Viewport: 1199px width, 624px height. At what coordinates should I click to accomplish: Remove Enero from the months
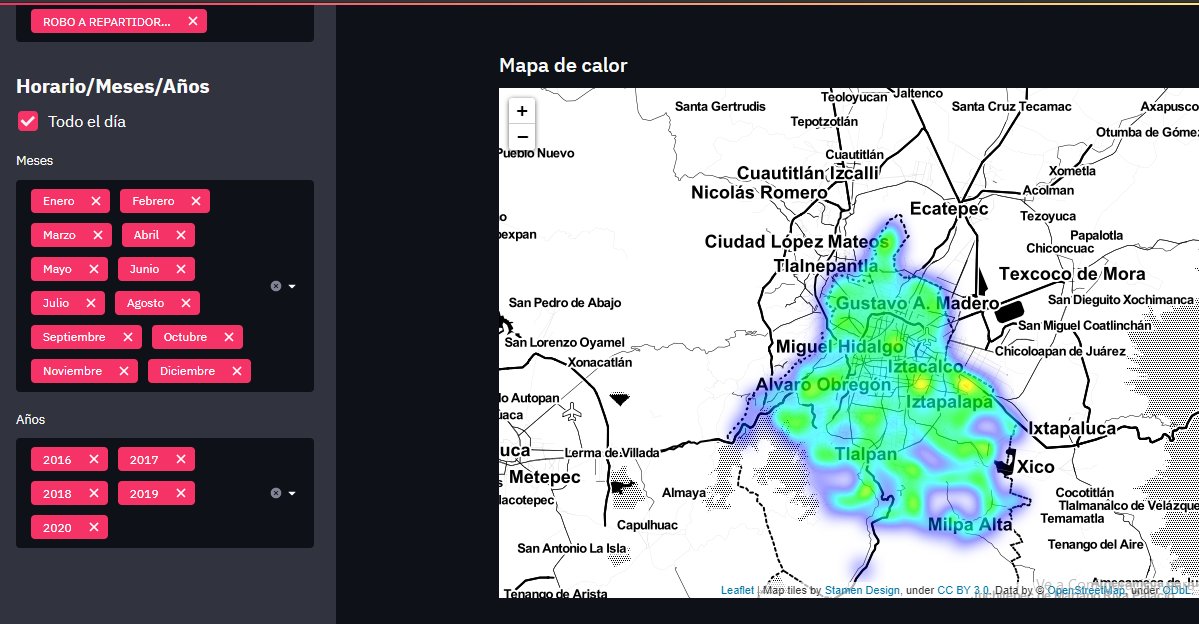click(96, 201)
